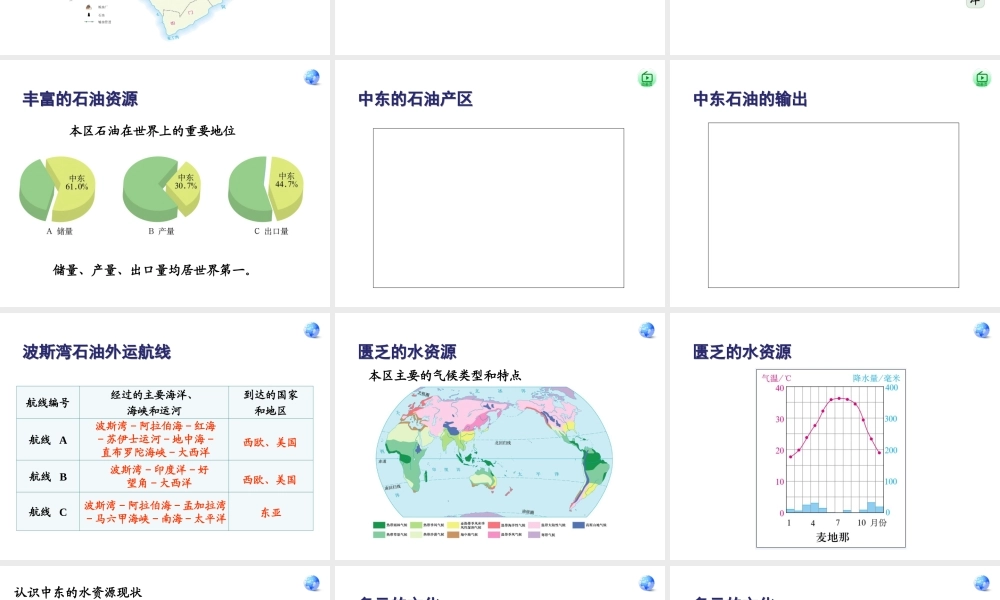The image size is (1000, 600).
Task: Click the 航线编号 table header
Action: 48,402
